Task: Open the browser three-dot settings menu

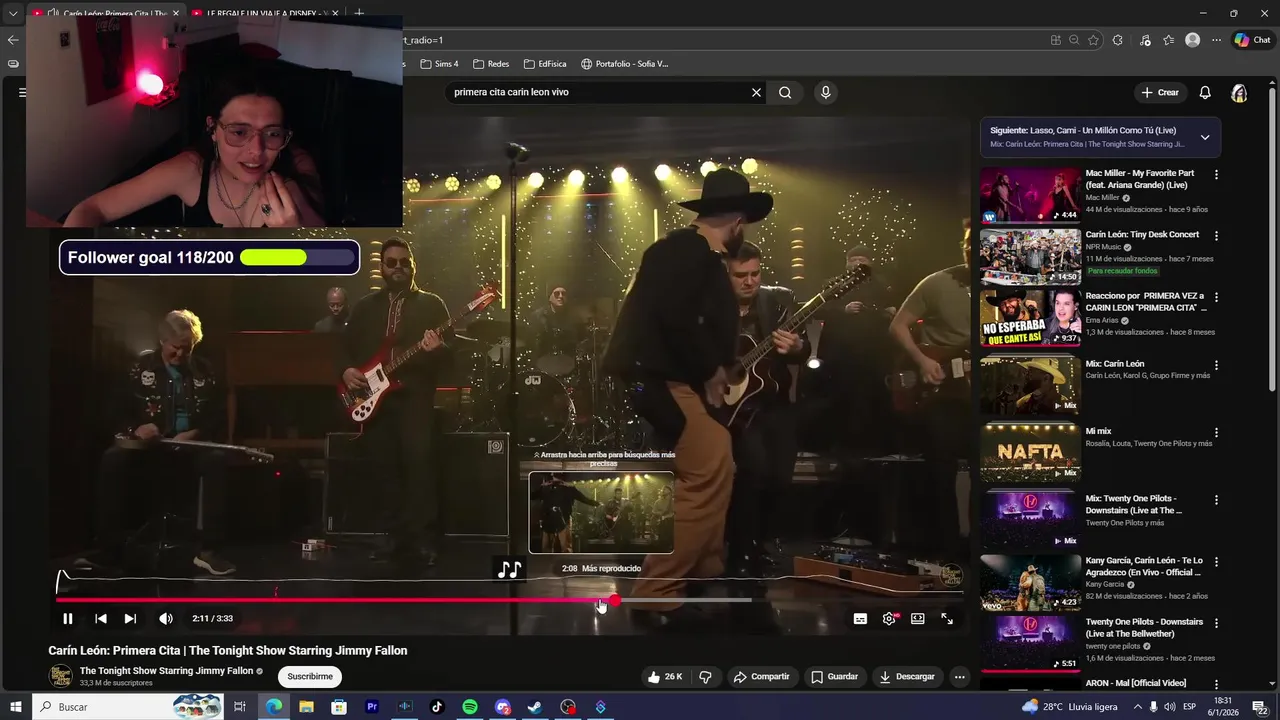Action: pyautogui.click(x=1216, y=40)
